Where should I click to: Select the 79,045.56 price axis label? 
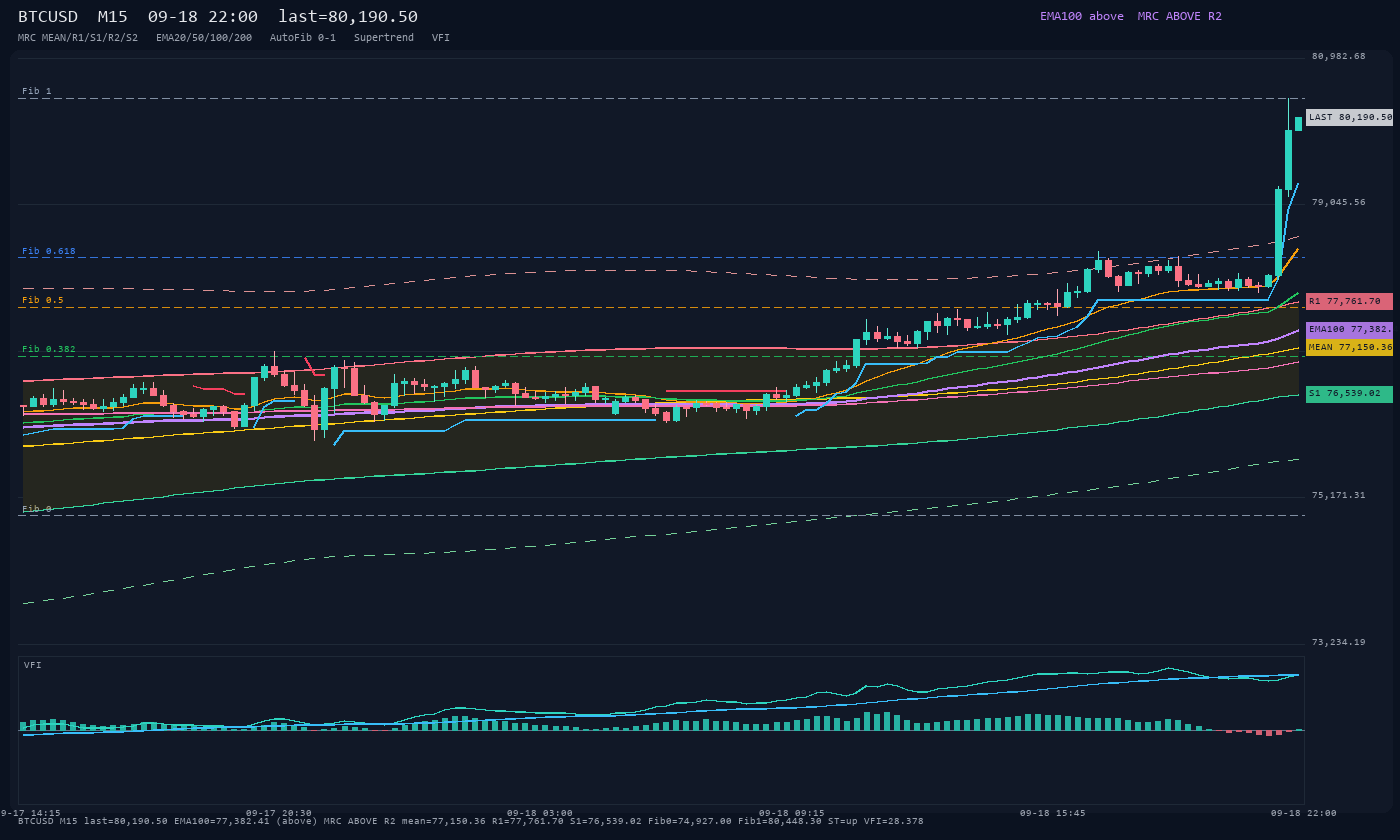[x=1339, y=202]
